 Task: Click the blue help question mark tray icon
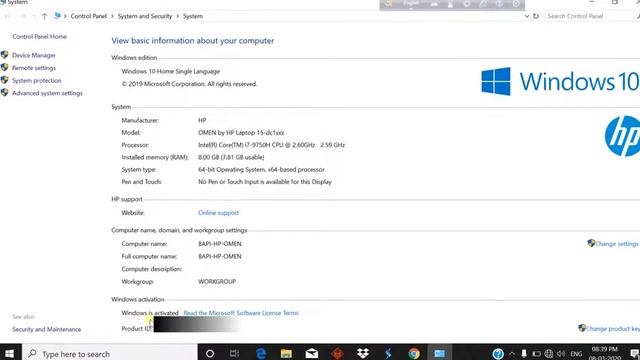(498, 353)
